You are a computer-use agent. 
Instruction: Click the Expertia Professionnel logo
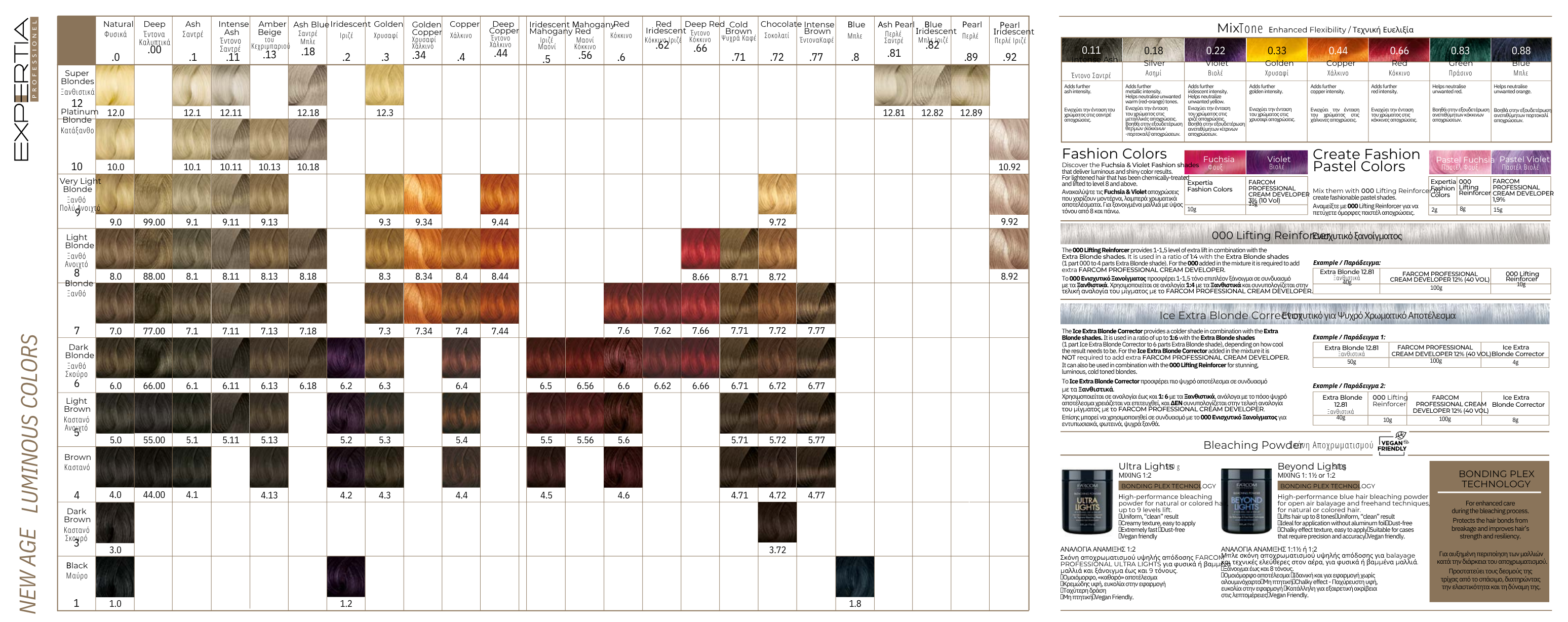[x=25, y=89]
